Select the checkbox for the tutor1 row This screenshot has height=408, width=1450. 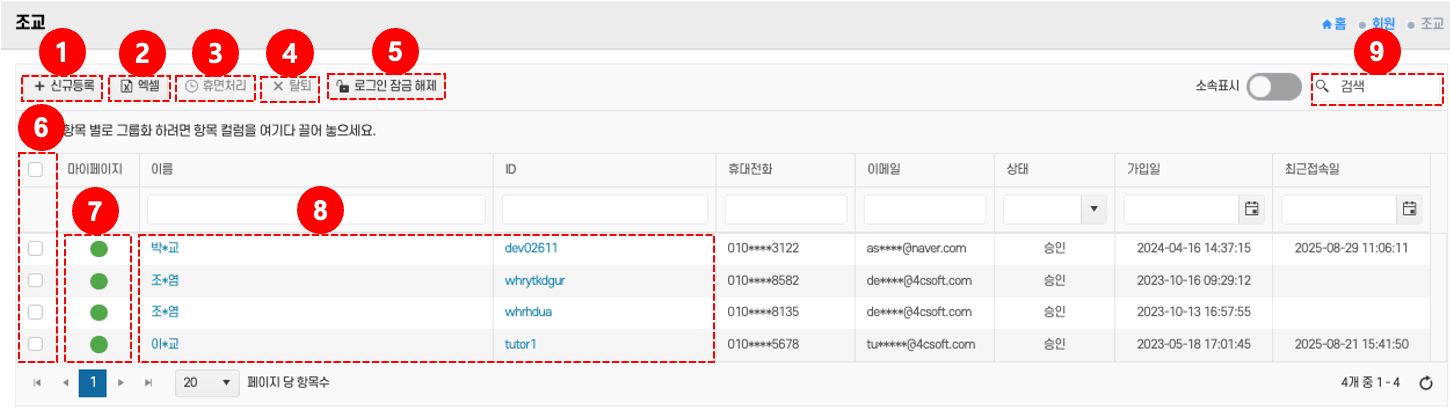tap(35, 344)
